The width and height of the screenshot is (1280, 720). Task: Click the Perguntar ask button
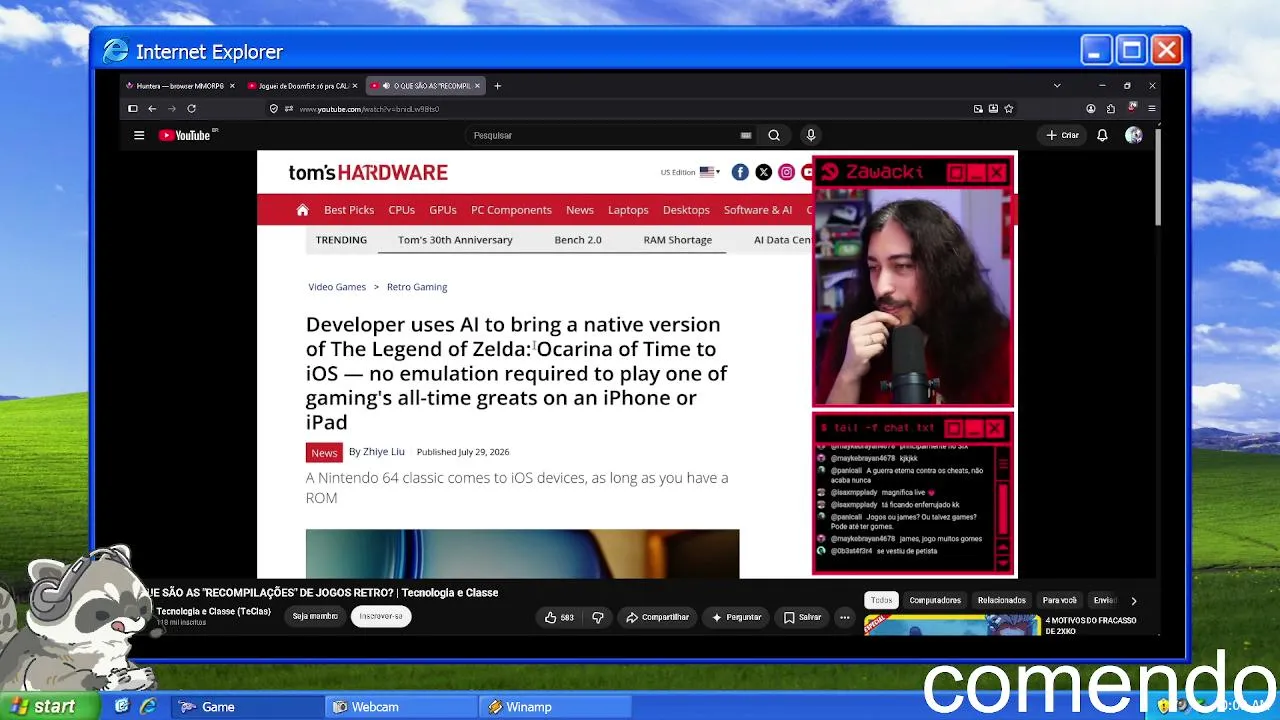click(x=736, y=617)
